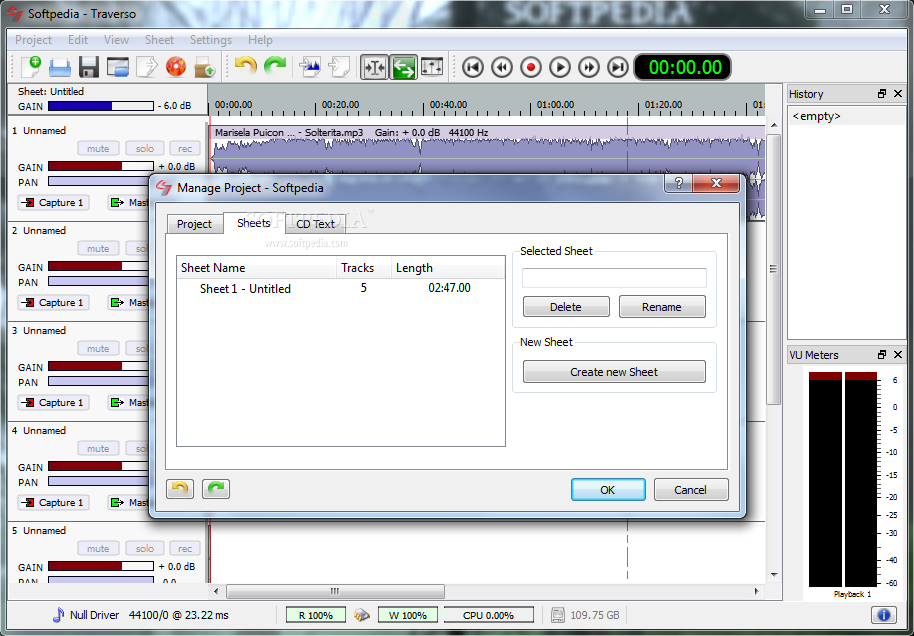The height and width of the screenshot is (636, 914).
Task: Open the Sheet menu
Action: 159,40
